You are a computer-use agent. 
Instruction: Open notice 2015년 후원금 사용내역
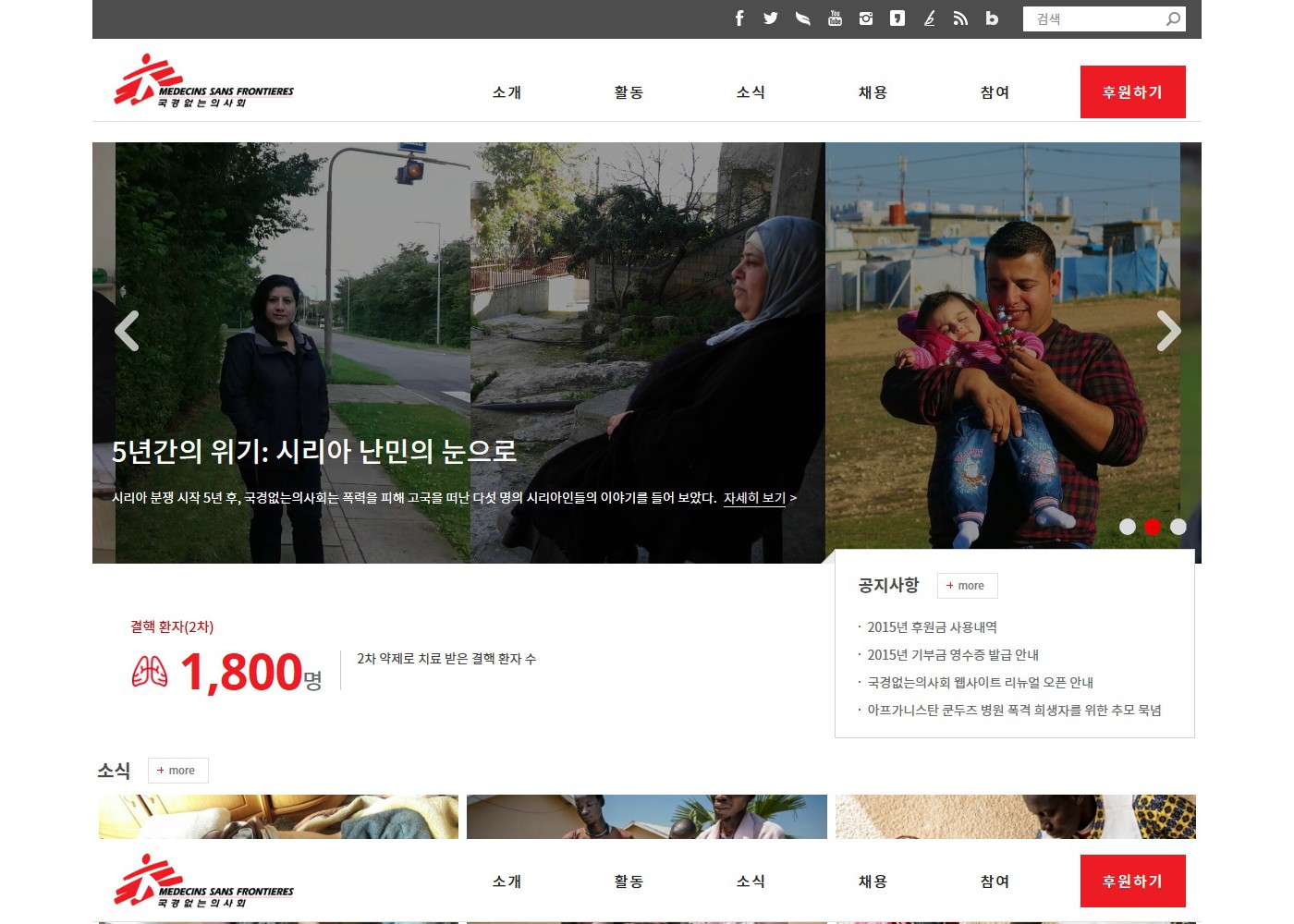click(932, 627)
